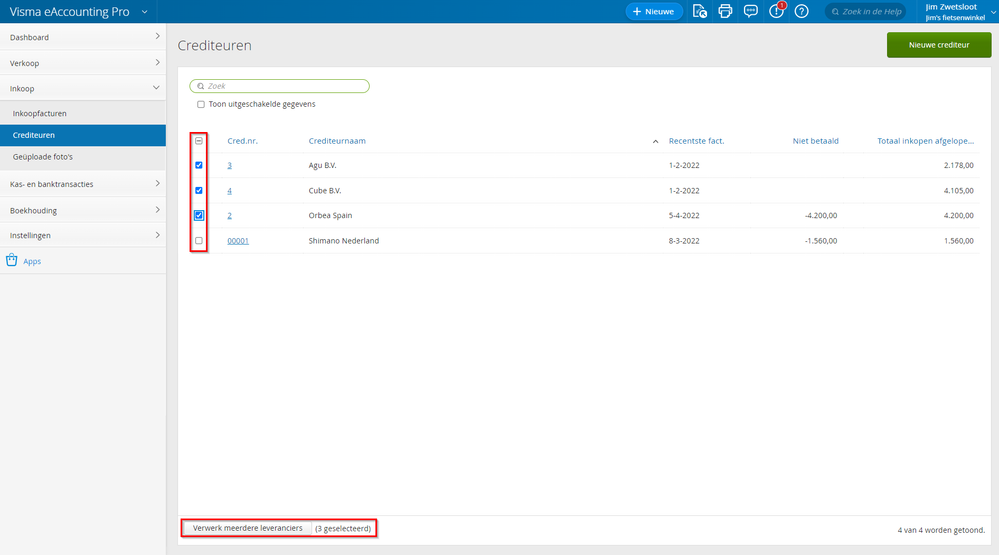Go to Geüploade foto's menu item
Screen dimensions: 999x555
pyautogui.click(x=43, y=157)
